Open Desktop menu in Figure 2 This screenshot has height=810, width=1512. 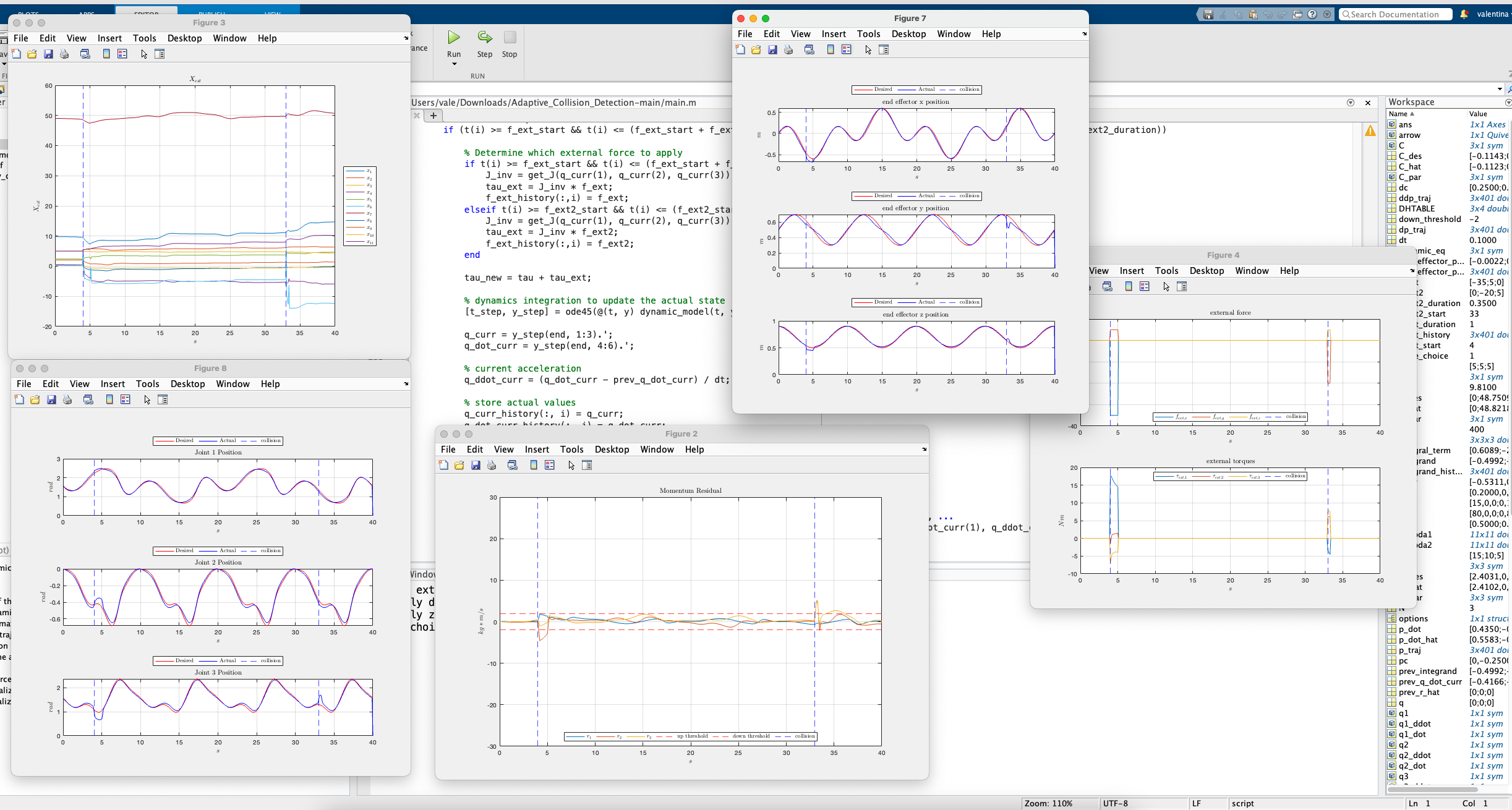[612, 450]
